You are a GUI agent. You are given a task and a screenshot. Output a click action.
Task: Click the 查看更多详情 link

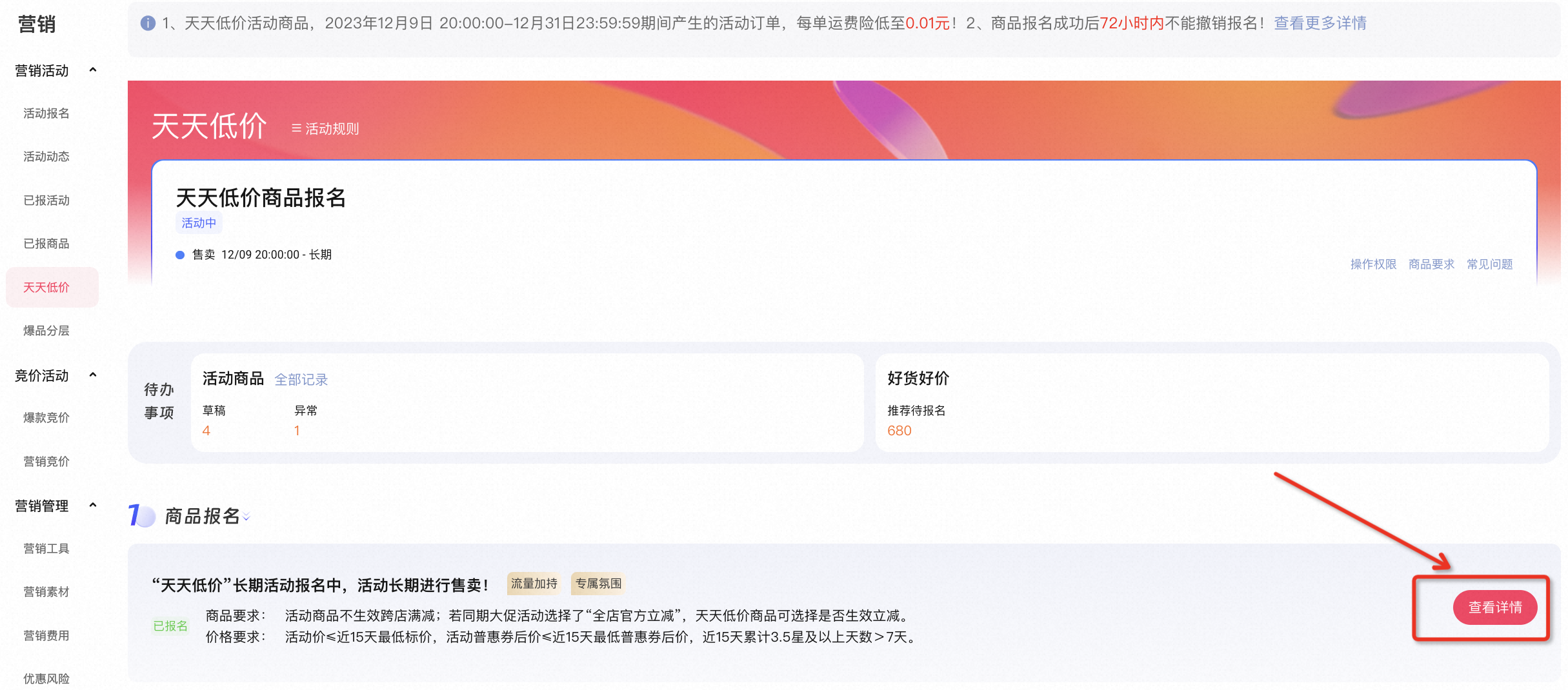click(x=1320, y=23)
